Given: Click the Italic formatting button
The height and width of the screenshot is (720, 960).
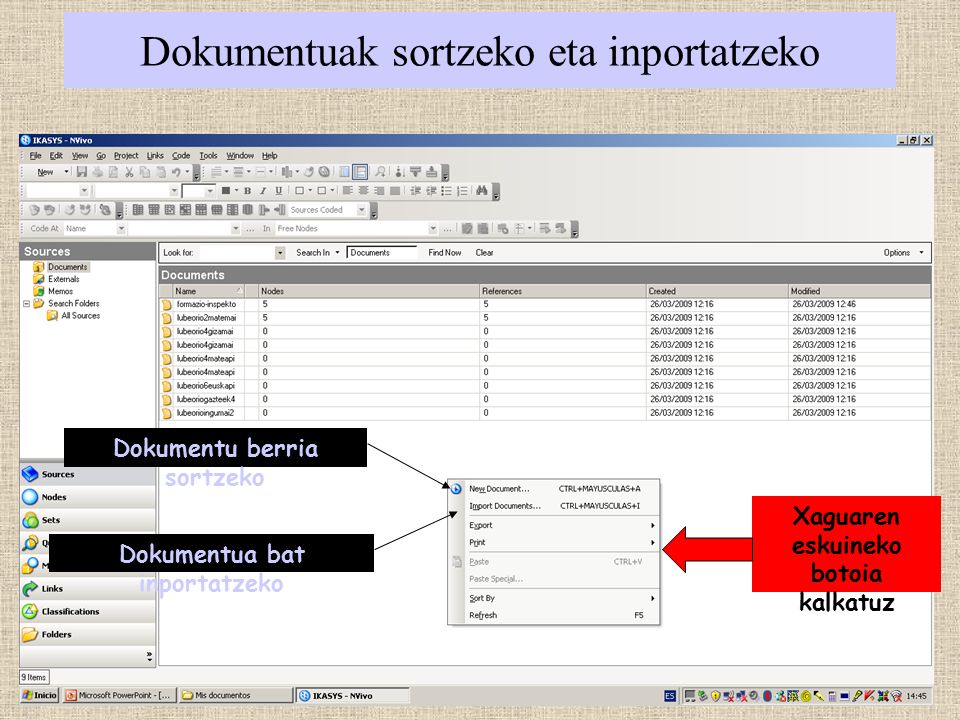Looking at the screenshot, I should (263, 191).
